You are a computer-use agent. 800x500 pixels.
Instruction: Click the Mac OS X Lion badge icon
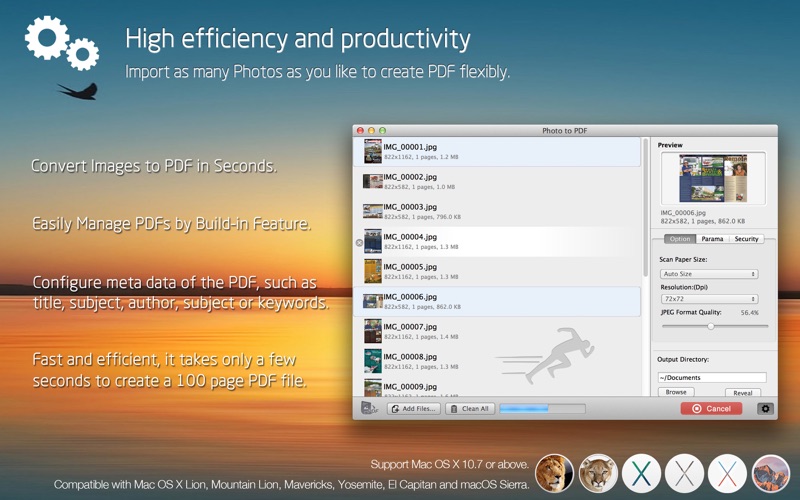[554, 473]
